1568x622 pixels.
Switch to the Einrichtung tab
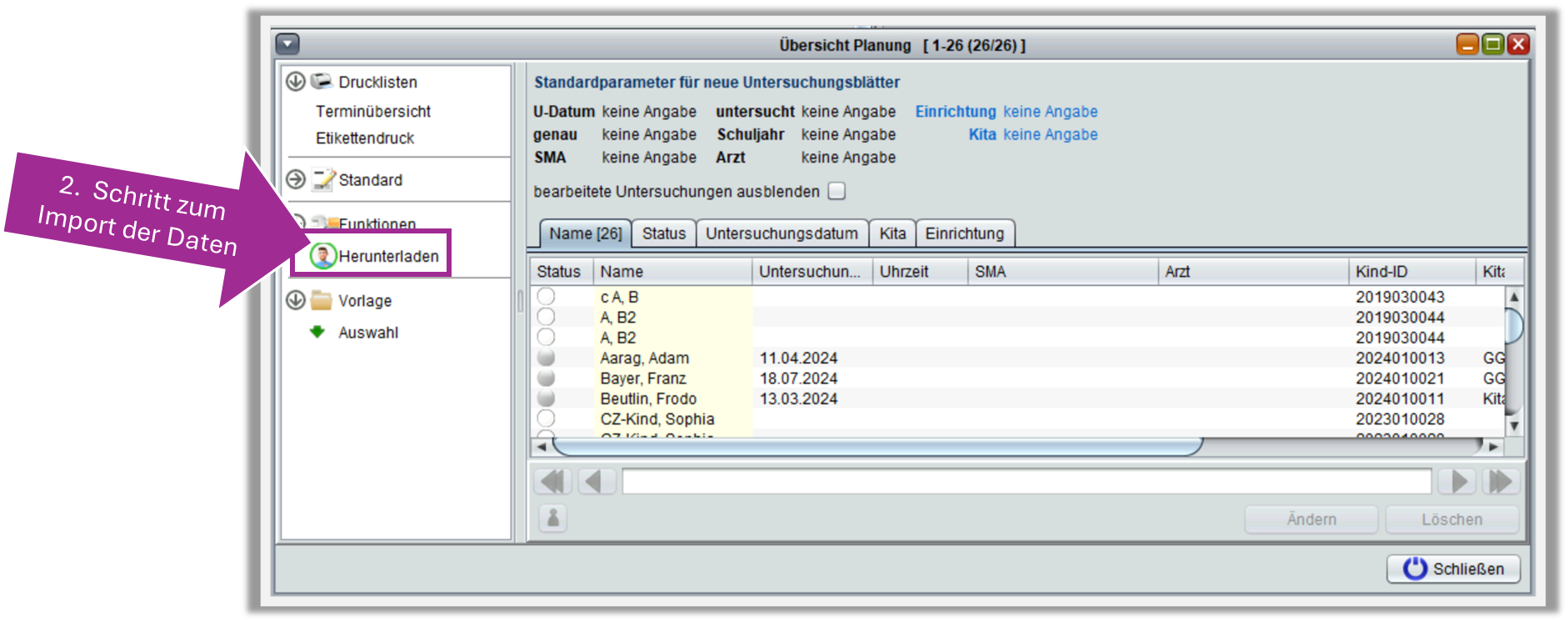[x=964, y=233]
